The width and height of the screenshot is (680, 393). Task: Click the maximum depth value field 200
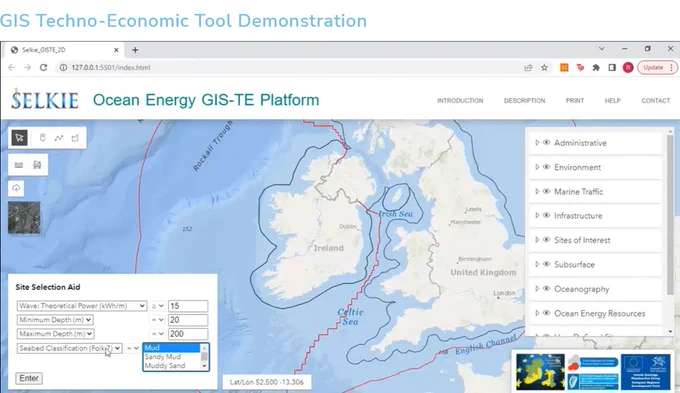[x=188, y=334]
